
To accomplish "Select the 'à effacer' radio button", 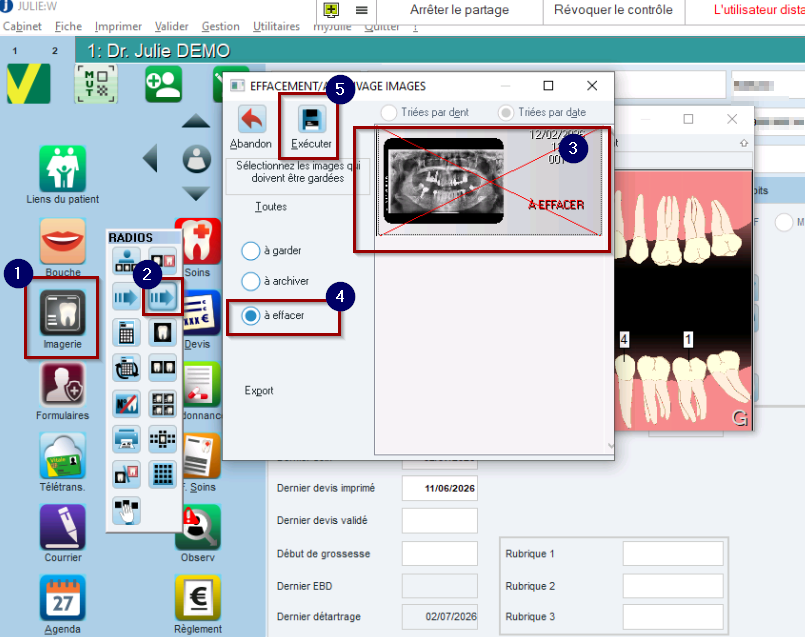I will pyautogui.click(x=251, y=315).
